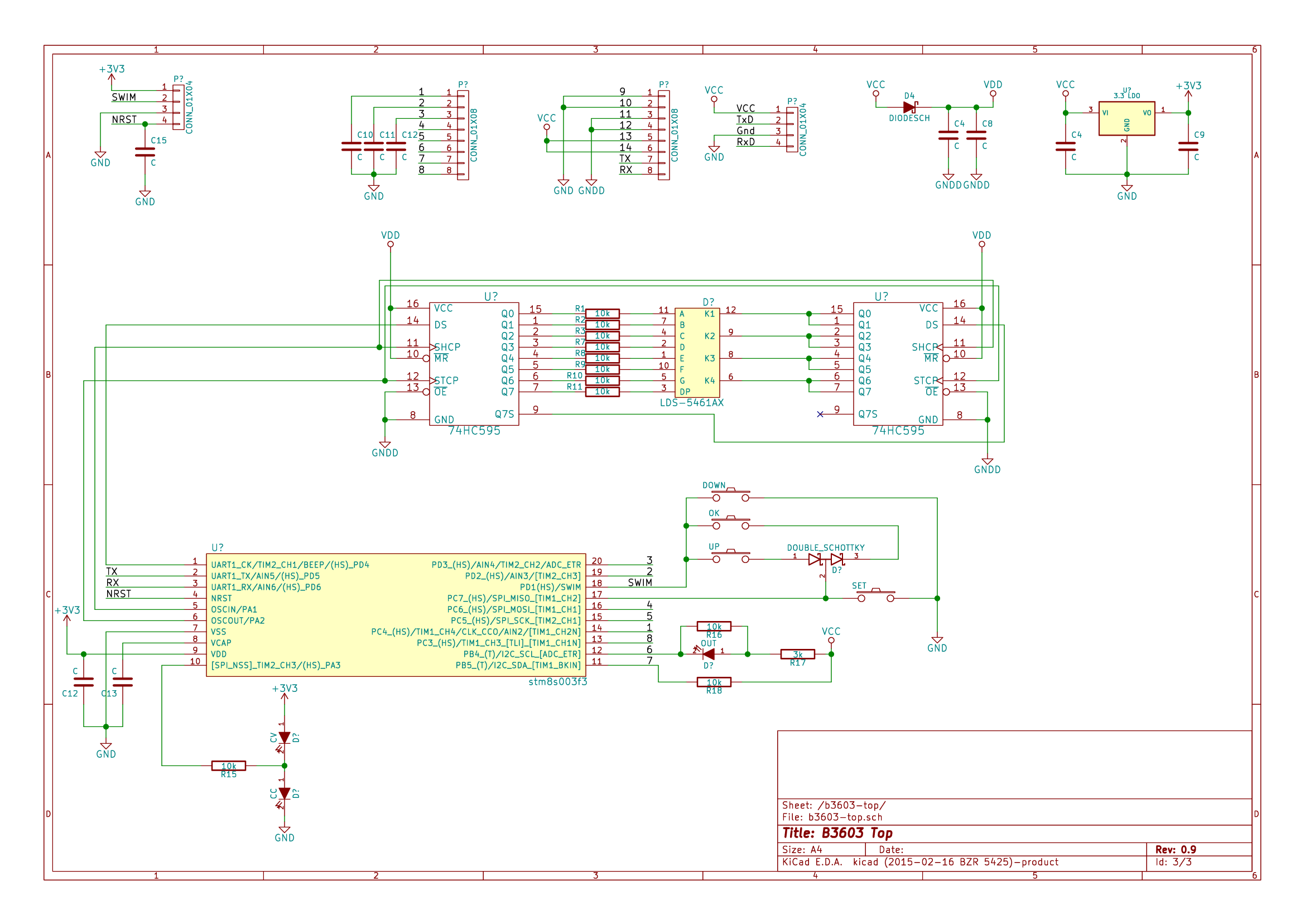Click the 3.3 LDO regulator symbol
Screen dimensions: 1305x924
tap(1126, 118)
